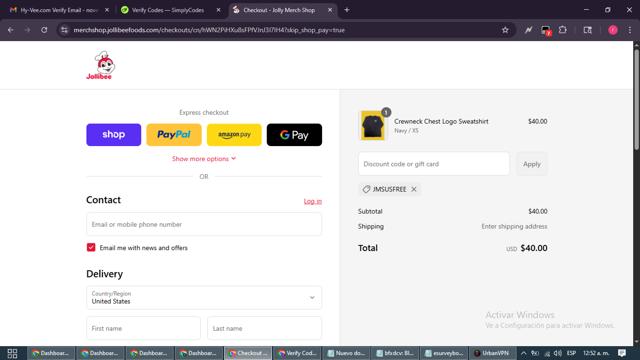Open the side panel search icon
The image size is (640, 360).
[x=588, y=30]
